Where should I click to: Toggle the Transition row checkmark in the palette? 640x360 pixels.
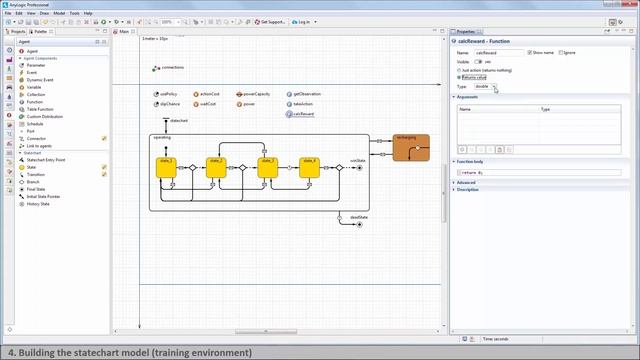click(x=104, y=175)
